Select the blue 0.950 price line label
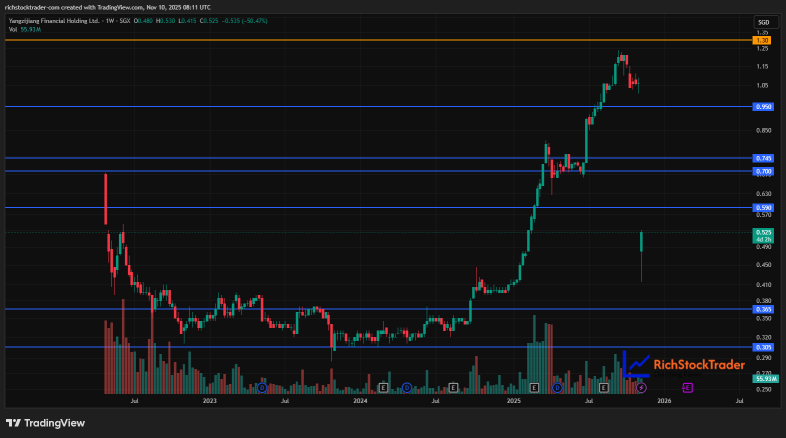The image size is (786, 438). (x=763, y=107)
